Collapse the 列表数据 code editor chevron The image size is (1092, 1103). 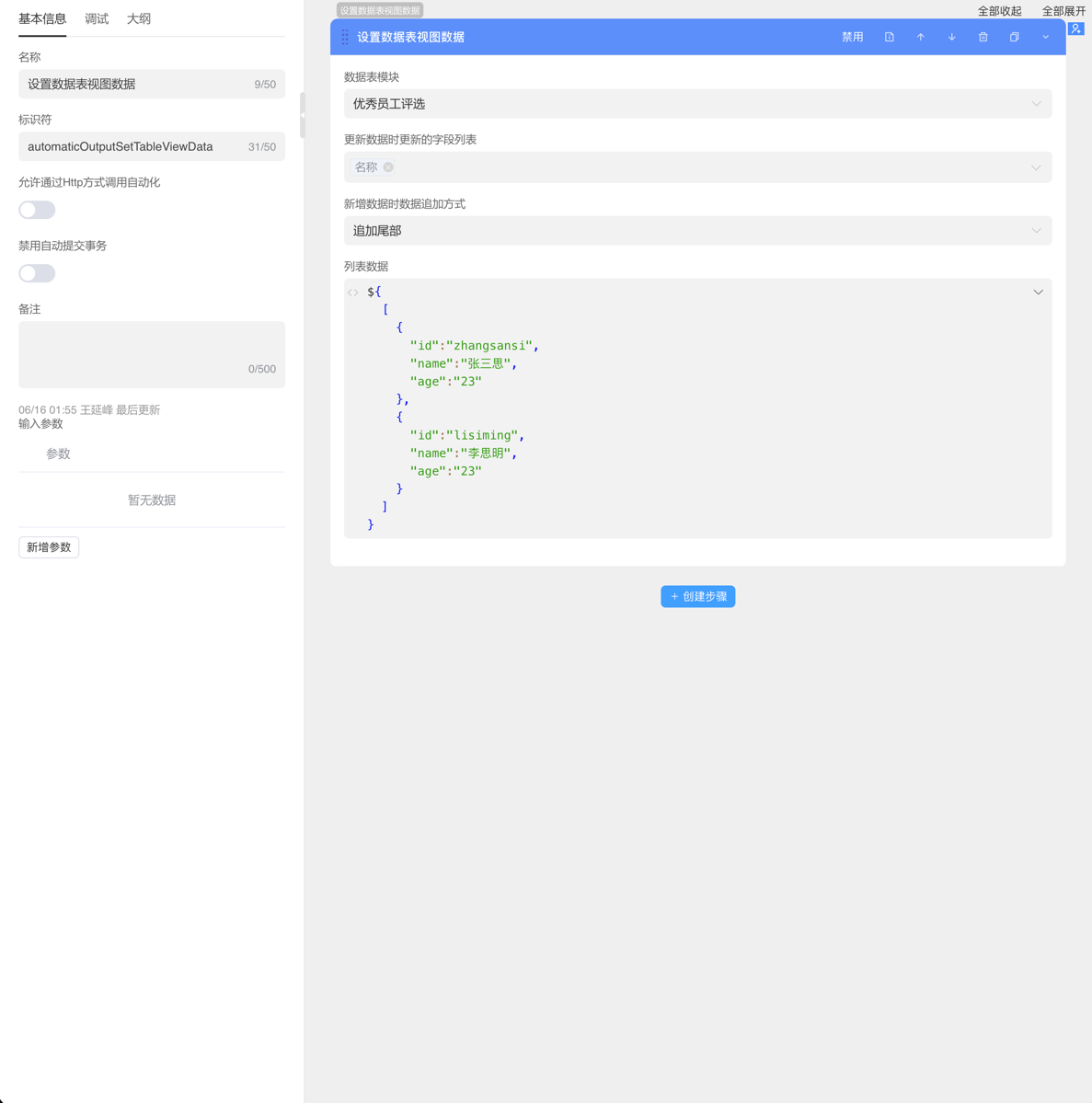click(x=1038, y=293)
